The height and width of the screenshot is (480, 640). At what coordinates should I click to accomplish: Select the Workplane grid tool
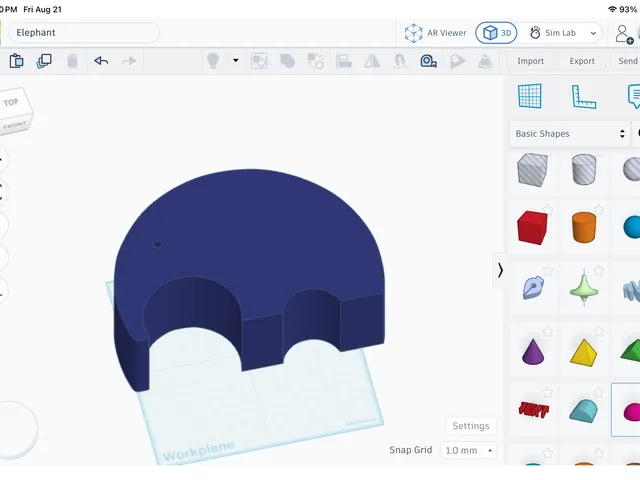[530, 96]
